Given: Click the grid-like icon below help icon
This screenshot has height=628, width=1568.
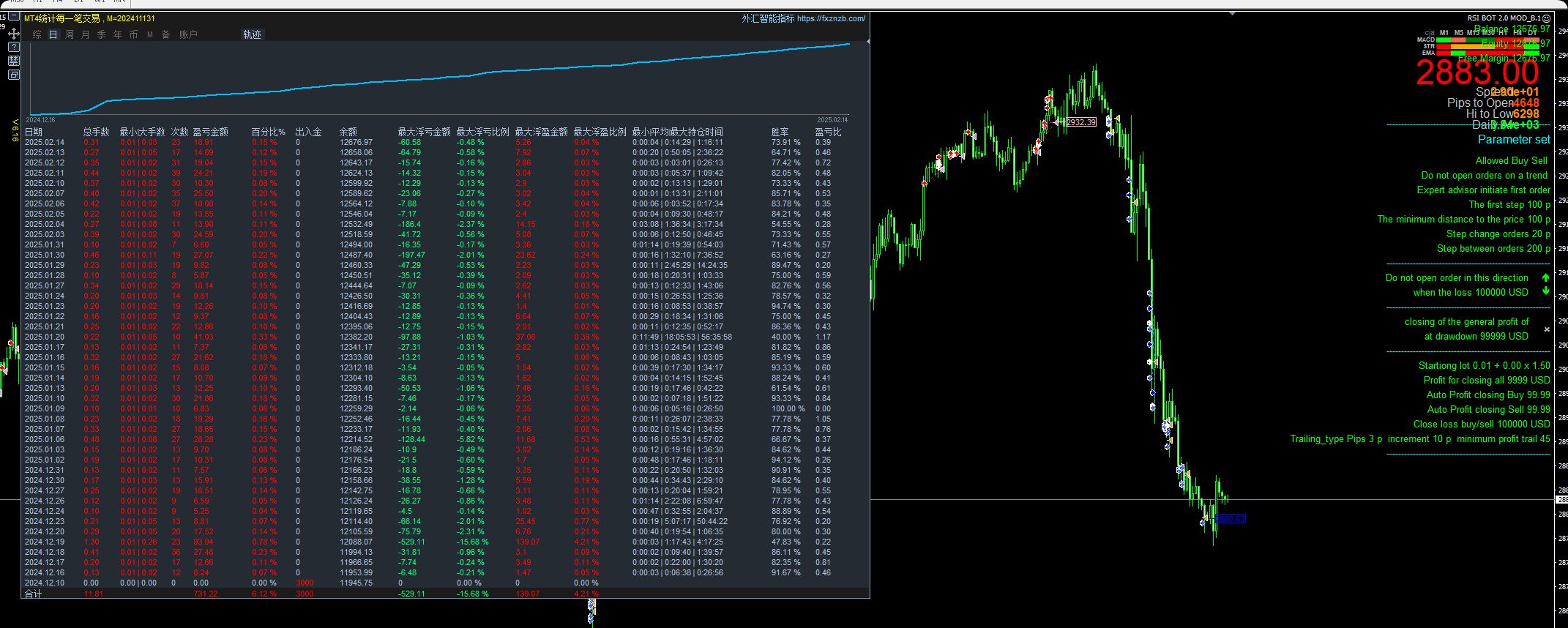Looking at the screenshot, I should point(14,61).
